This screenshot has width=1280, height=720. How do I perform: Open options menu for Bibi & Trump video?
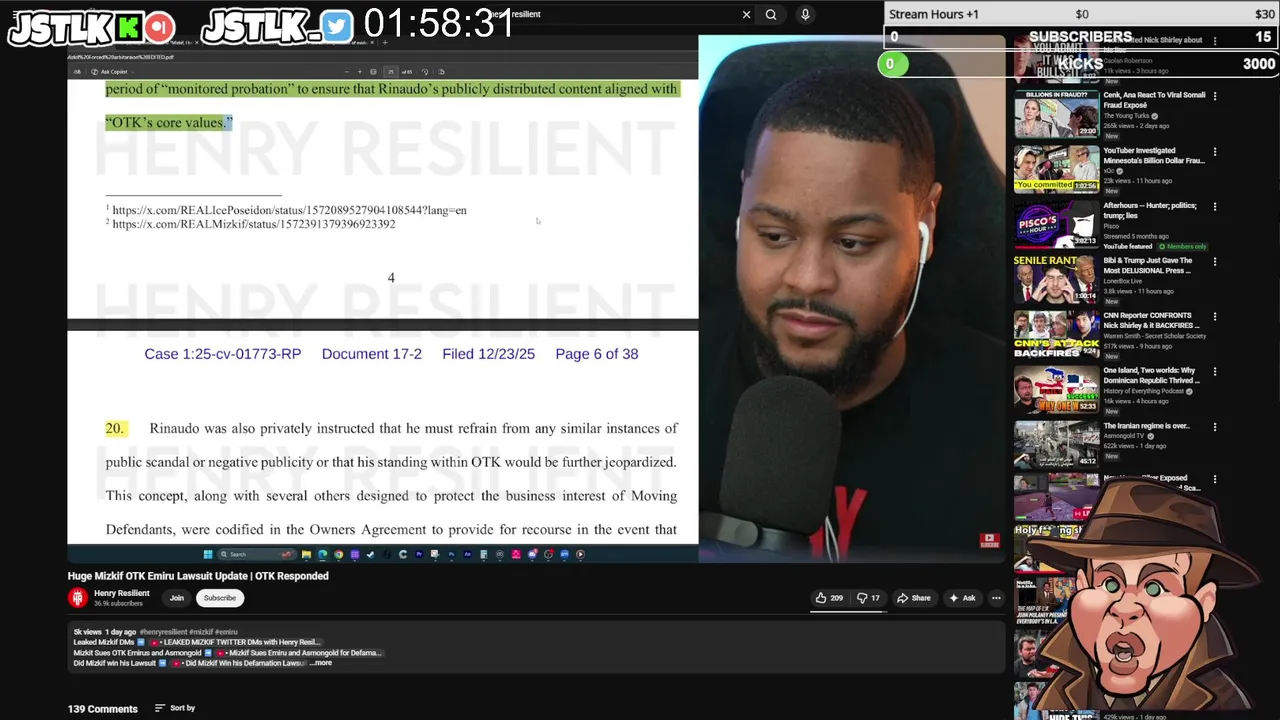1215,262
